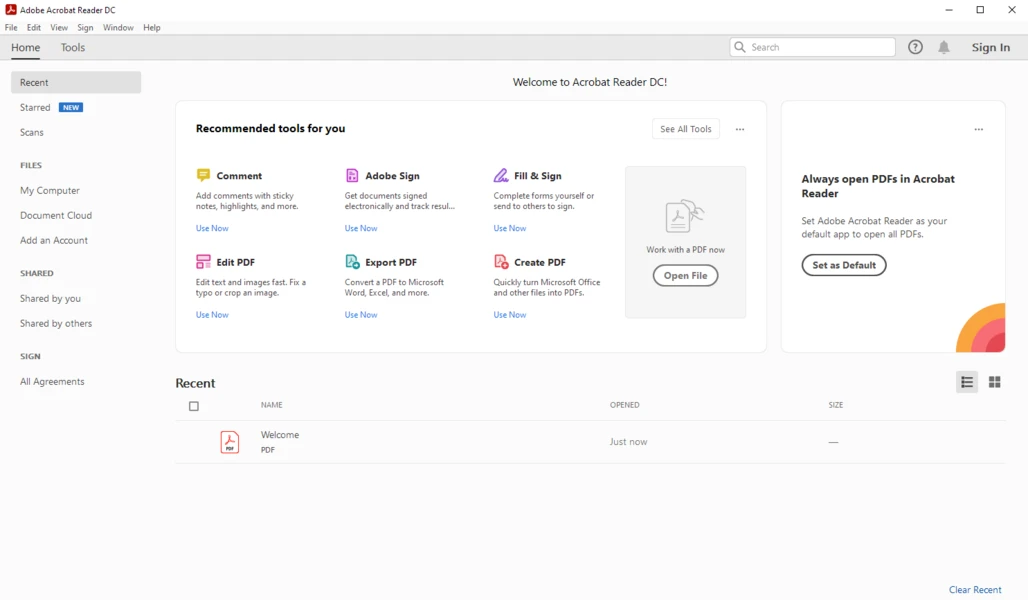The image size is (1028, 600).
Task: Click the Export PDF tool title
Action: click(391, 262)
